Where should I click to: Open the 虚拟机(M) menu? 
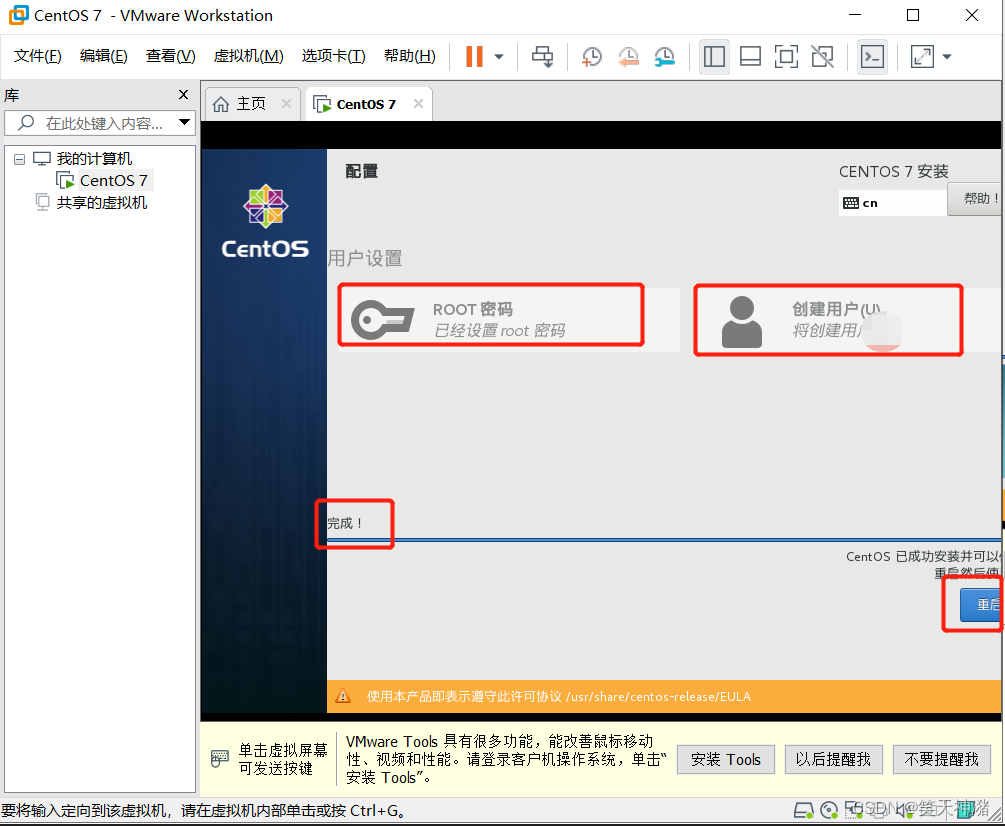(x=249, y=56)
